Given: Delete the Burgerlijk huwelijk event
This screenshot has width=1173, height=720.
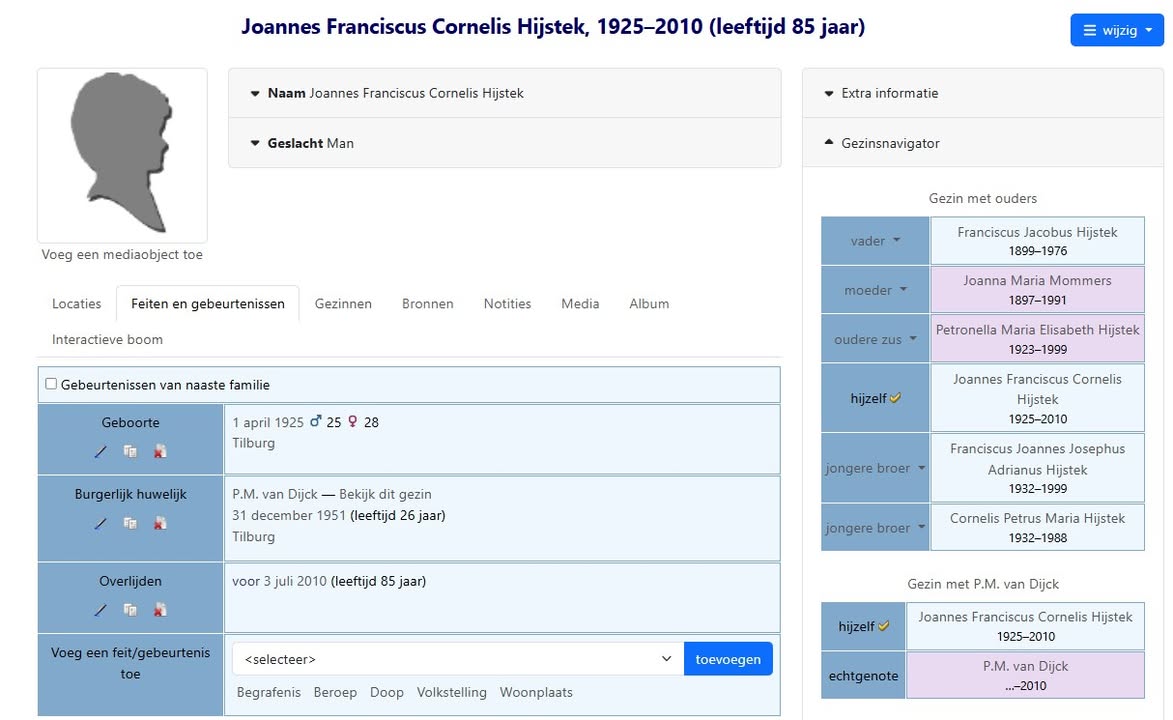Looking at the screenshot, I should pos(160,524).
